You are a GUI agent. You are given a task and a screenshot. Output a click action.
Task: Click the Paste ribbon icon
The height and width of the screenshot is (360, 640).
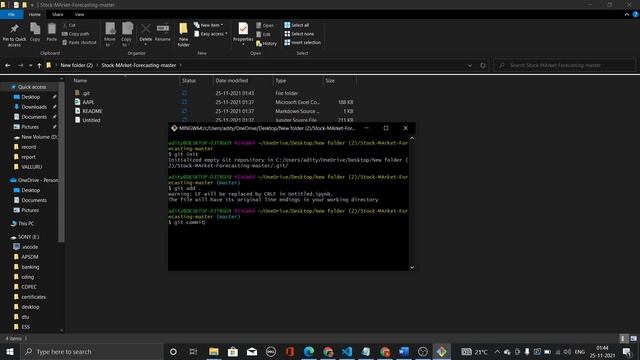(x=52, y=32)
